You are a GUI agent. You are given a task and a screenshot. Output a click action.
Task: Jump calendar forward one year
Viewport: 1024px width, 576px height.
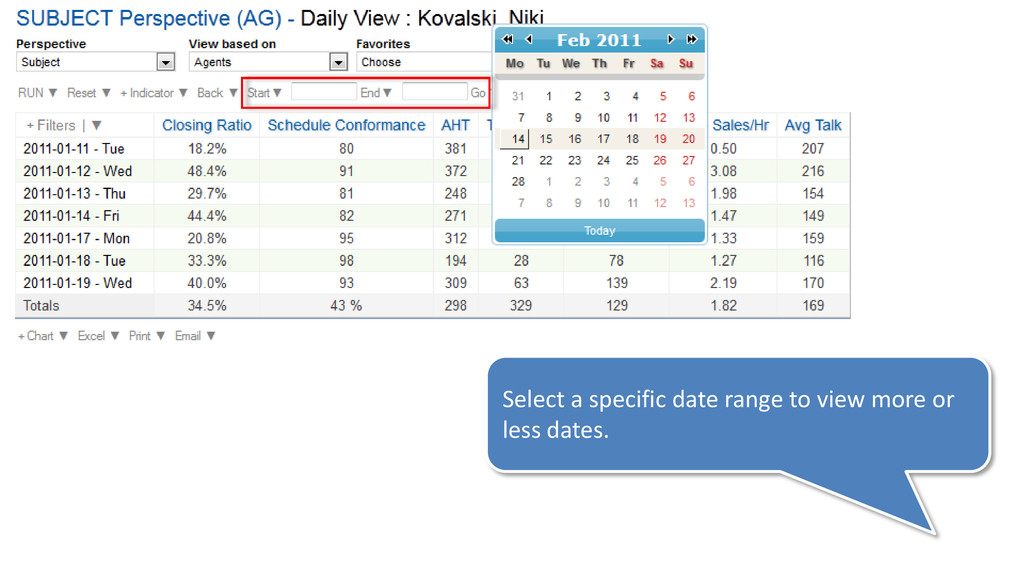point(692,40)
